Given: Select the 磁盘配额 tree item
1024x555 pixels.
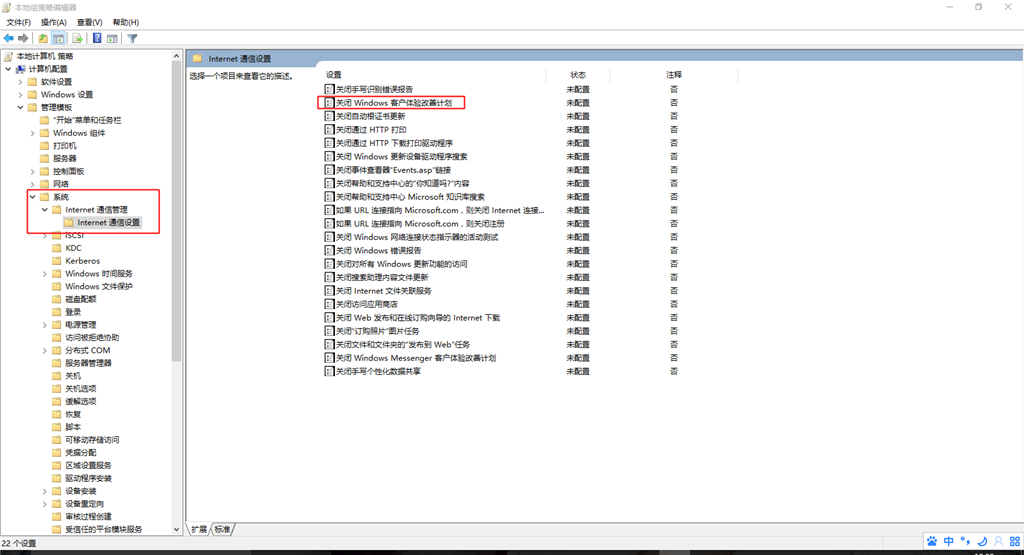Looking at the screenshot, I should 80,299.
